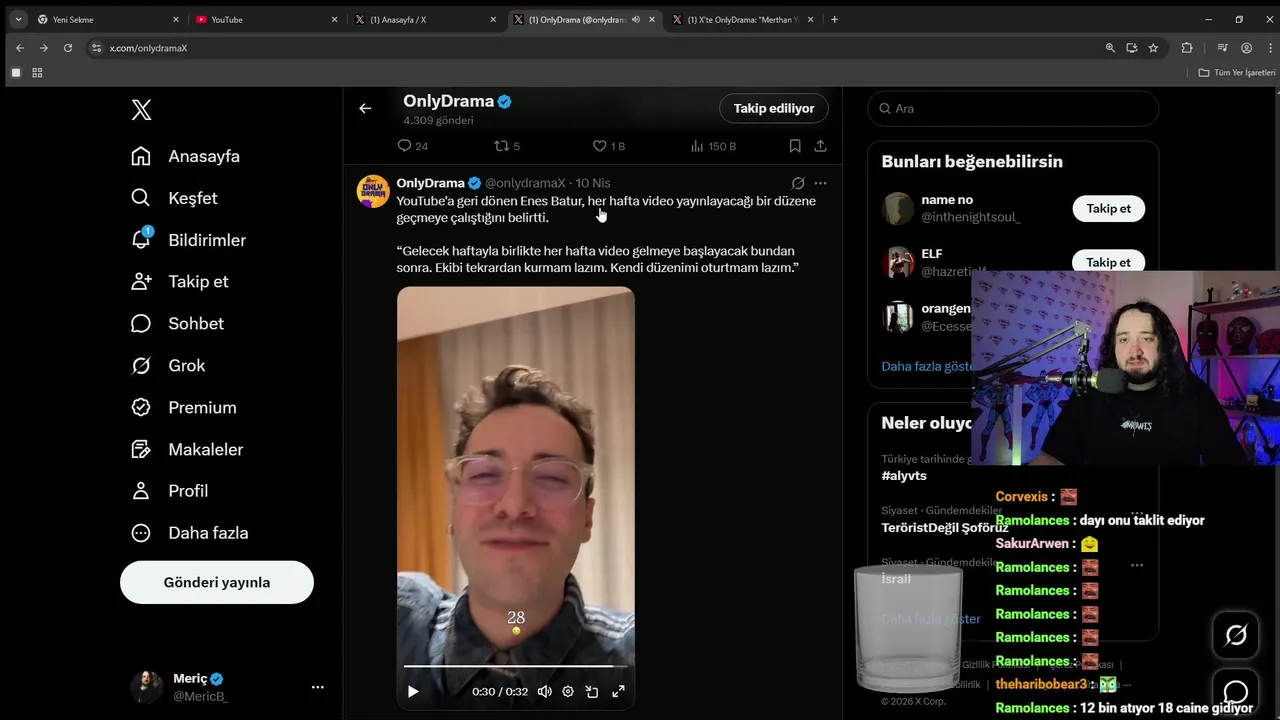Screen dimensions: 1280x720
Task: Switch to Anasayfa / X tab
Action: click(426, 19)
